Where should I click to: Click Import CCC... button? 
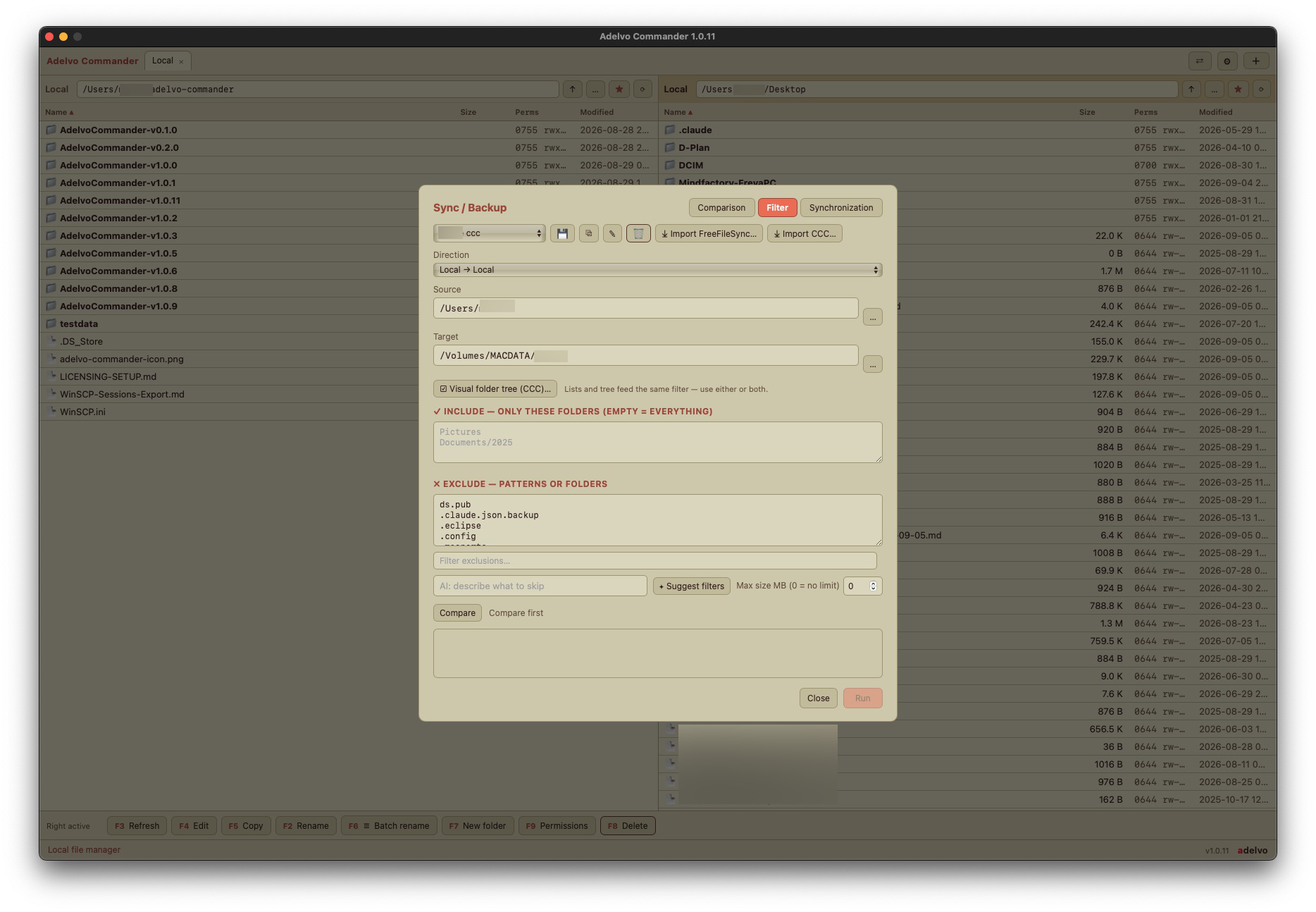[x=805, y=233]
